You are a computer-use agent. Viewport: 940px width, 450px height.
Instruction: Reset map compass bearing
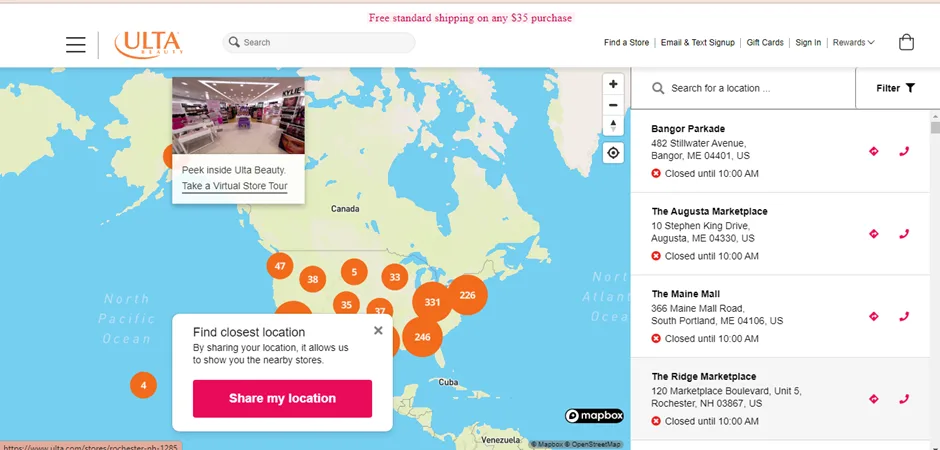pos(613,125)
